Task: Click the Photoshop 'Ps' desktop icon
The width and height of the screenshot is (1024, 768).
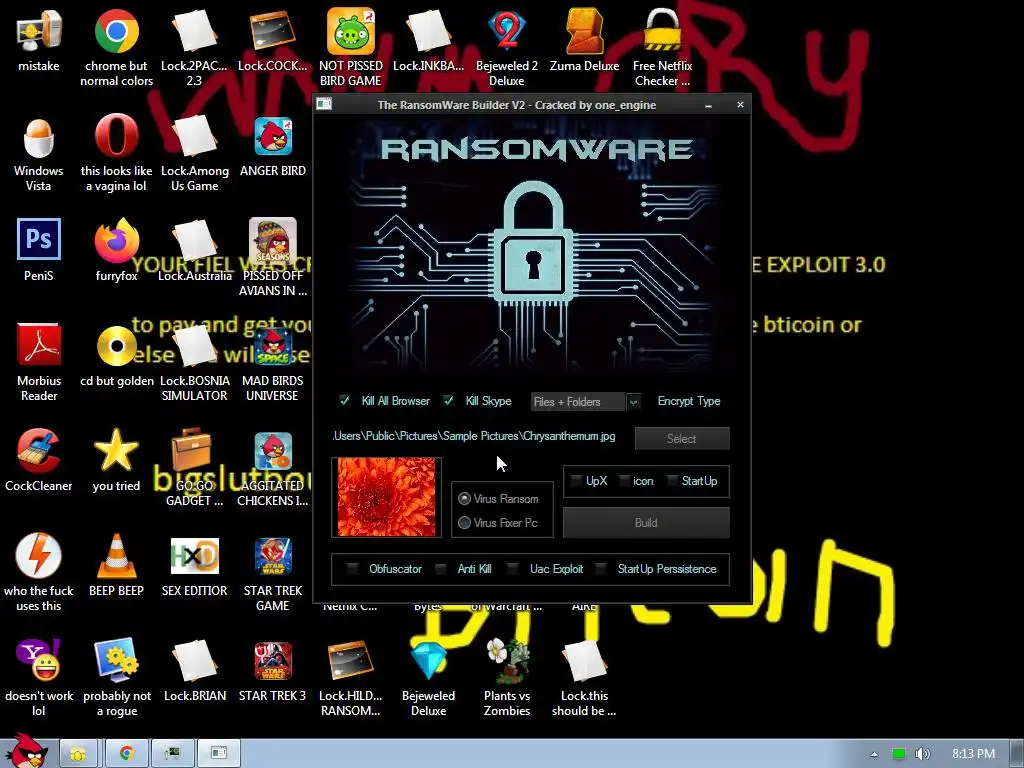Action: 39,240
